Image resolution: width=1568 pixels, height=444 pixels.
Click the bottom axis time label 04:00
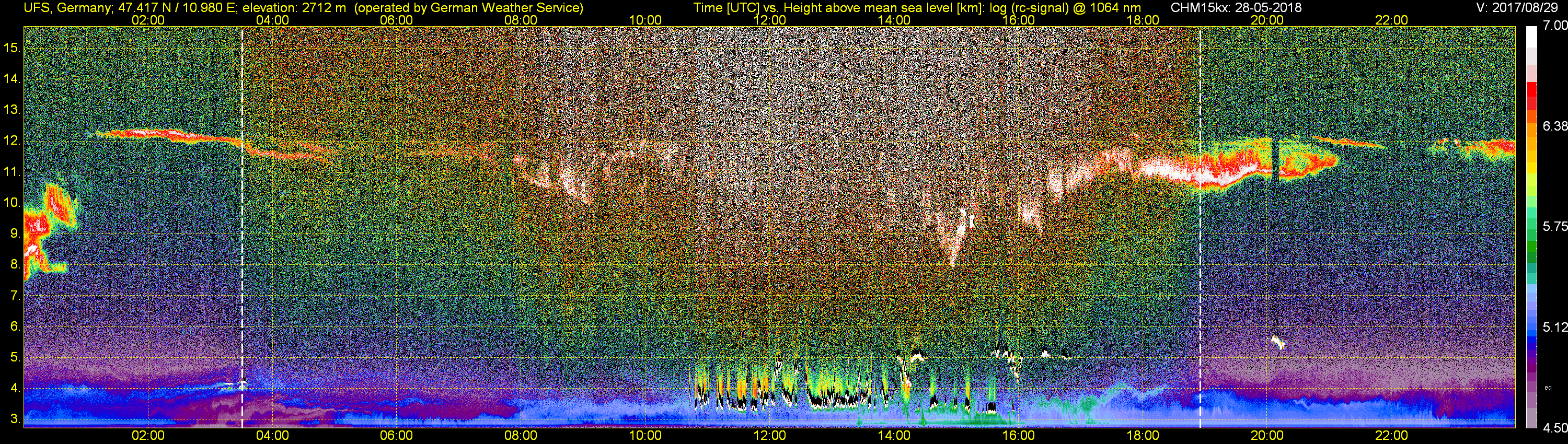tap(272, 436)
